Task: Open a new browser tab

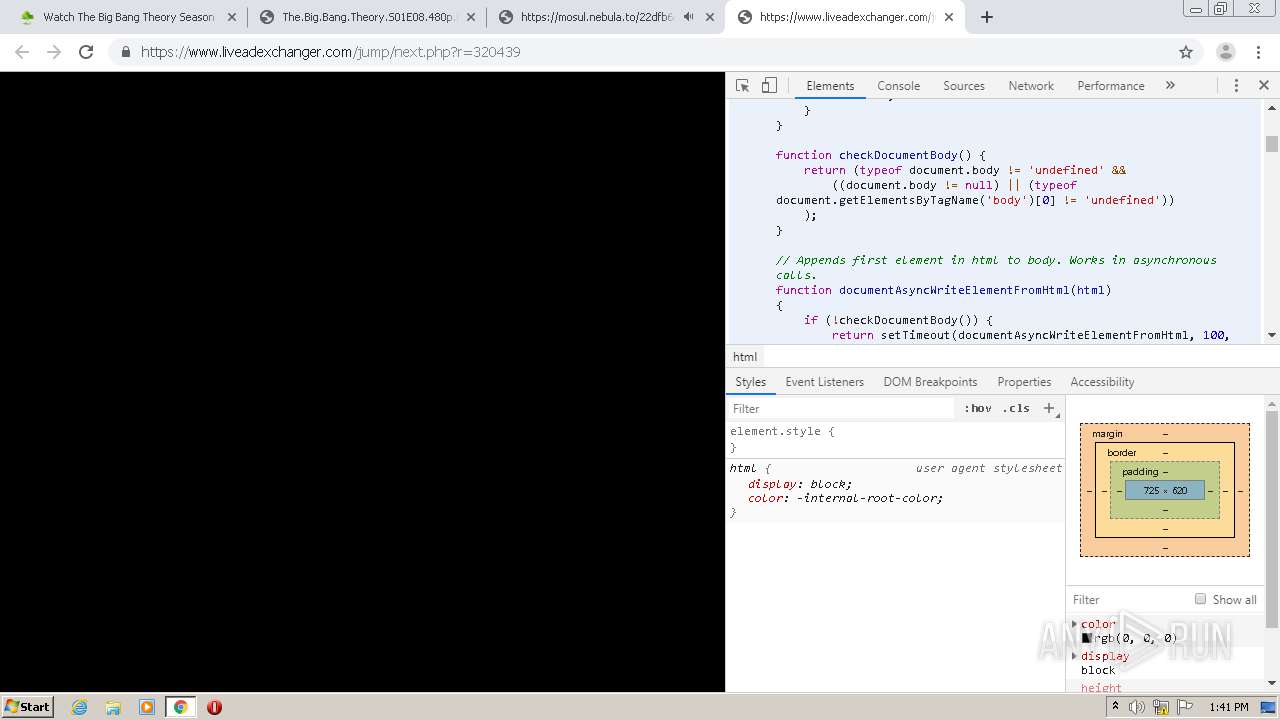Action: tap(987, 17)
